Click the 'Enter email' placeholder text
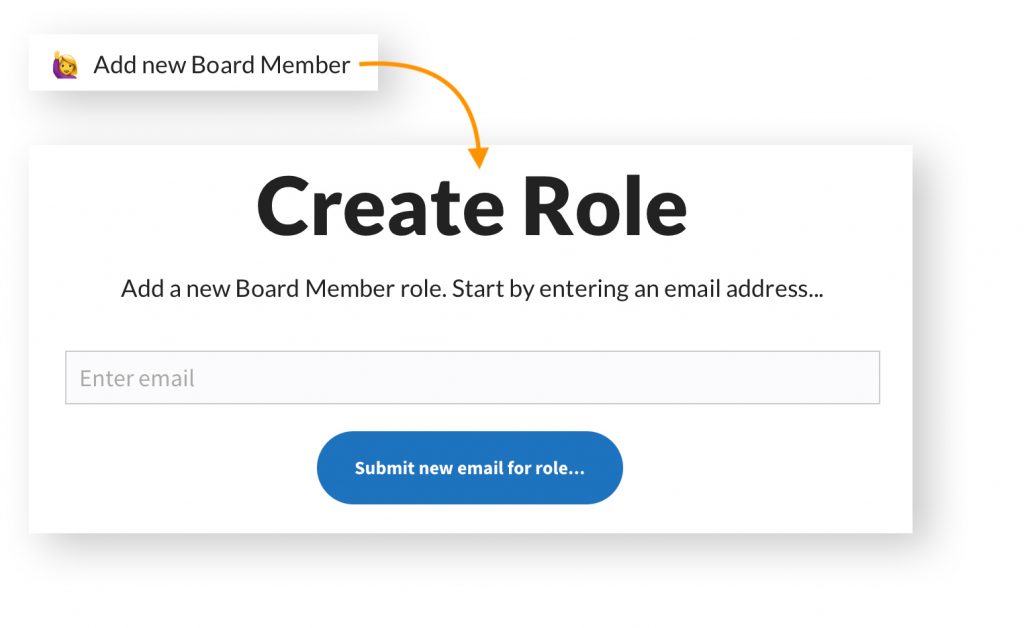This screenshot has width=1024, height=628. point(137,379)
